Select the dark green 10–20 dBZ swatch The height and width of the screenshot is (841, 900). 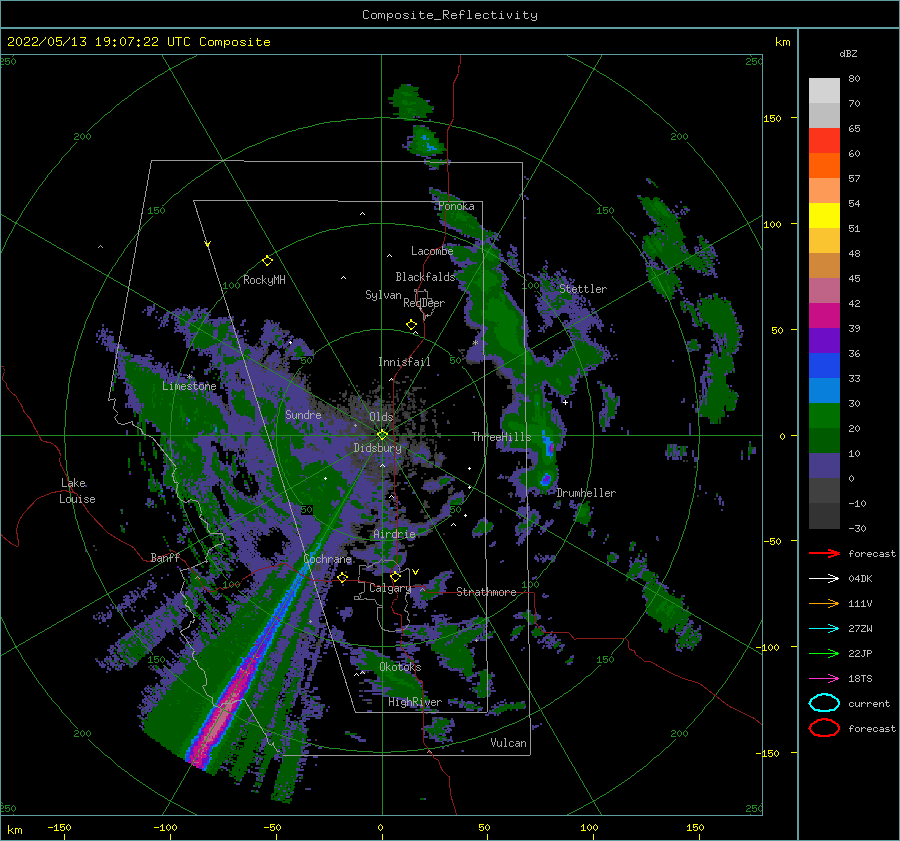click(824, 441)
